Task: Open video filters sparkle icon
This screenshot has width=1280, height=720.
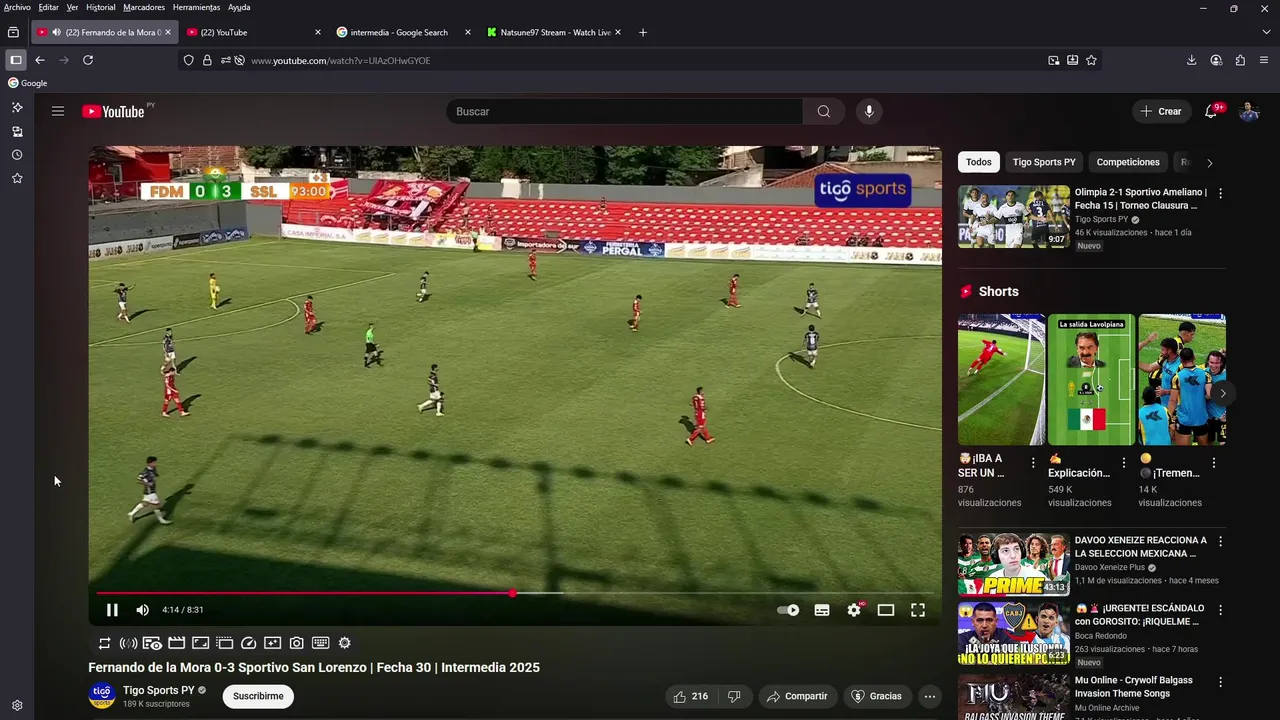Action: point(272,643)
